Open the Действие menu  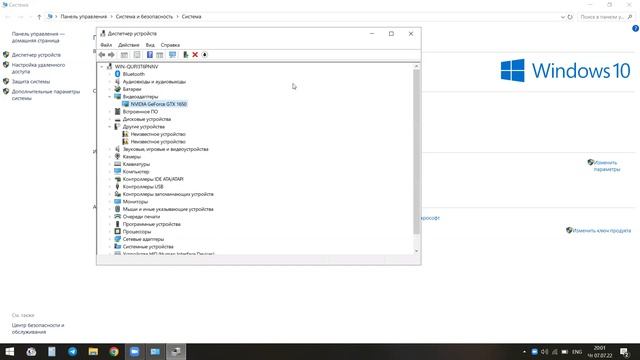[129, 45]
